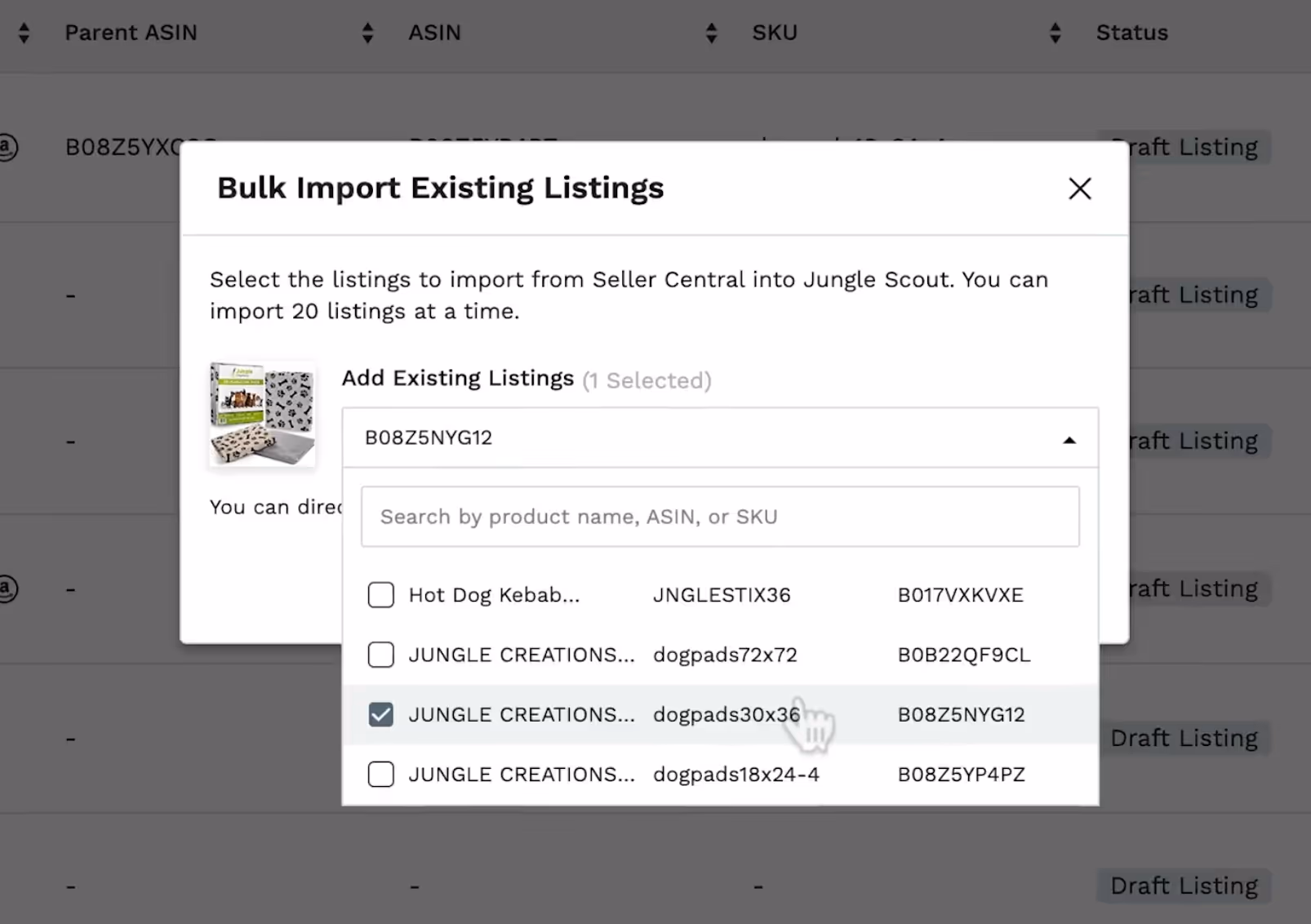Image resolution: width=1311 pixels, height=924 pixels.
Task: Click SKU JNGLESTIX36
Action: (722, 595)
